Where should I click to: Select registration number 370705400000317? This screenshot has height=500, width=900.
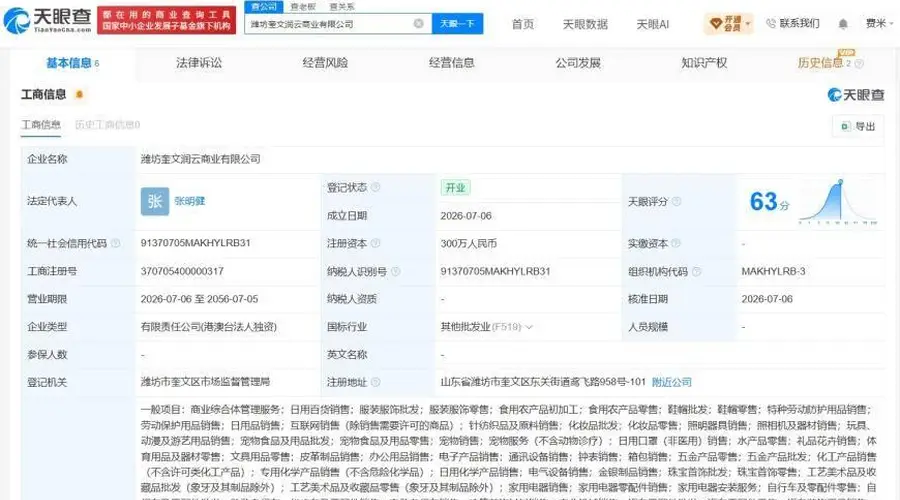182,272
